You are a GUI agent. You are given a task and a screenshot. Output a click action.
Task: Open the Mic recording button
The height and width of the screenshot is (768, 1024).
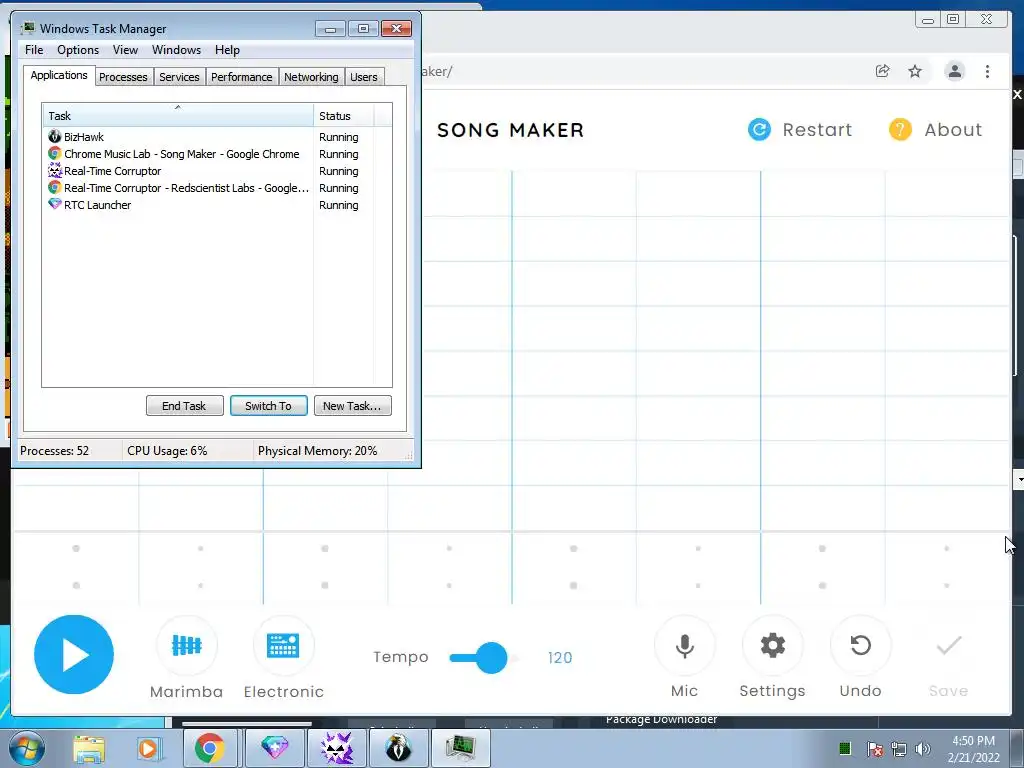(684, 646)
